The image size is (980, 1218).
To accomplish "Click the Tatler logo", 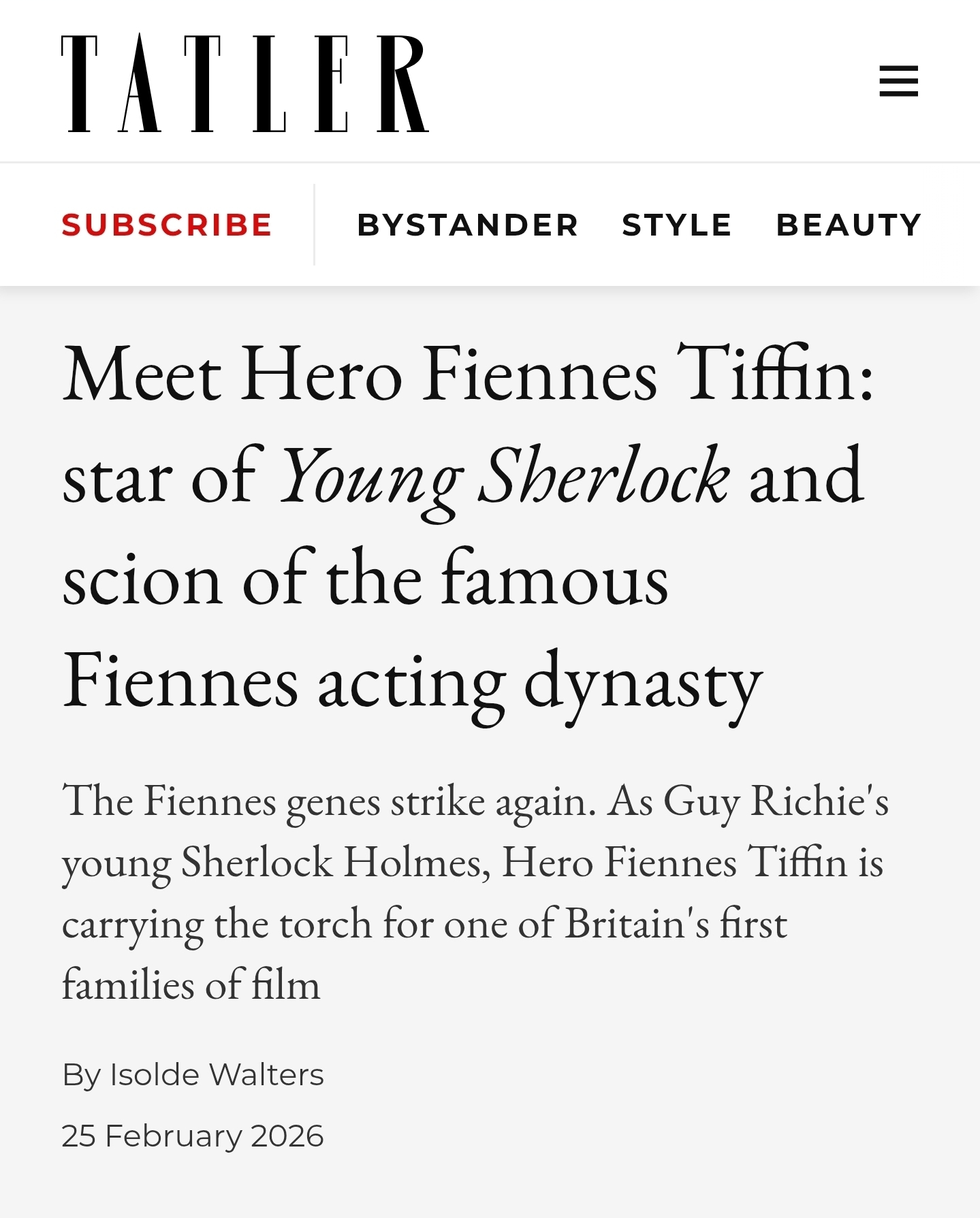I will tap(245, 82).
